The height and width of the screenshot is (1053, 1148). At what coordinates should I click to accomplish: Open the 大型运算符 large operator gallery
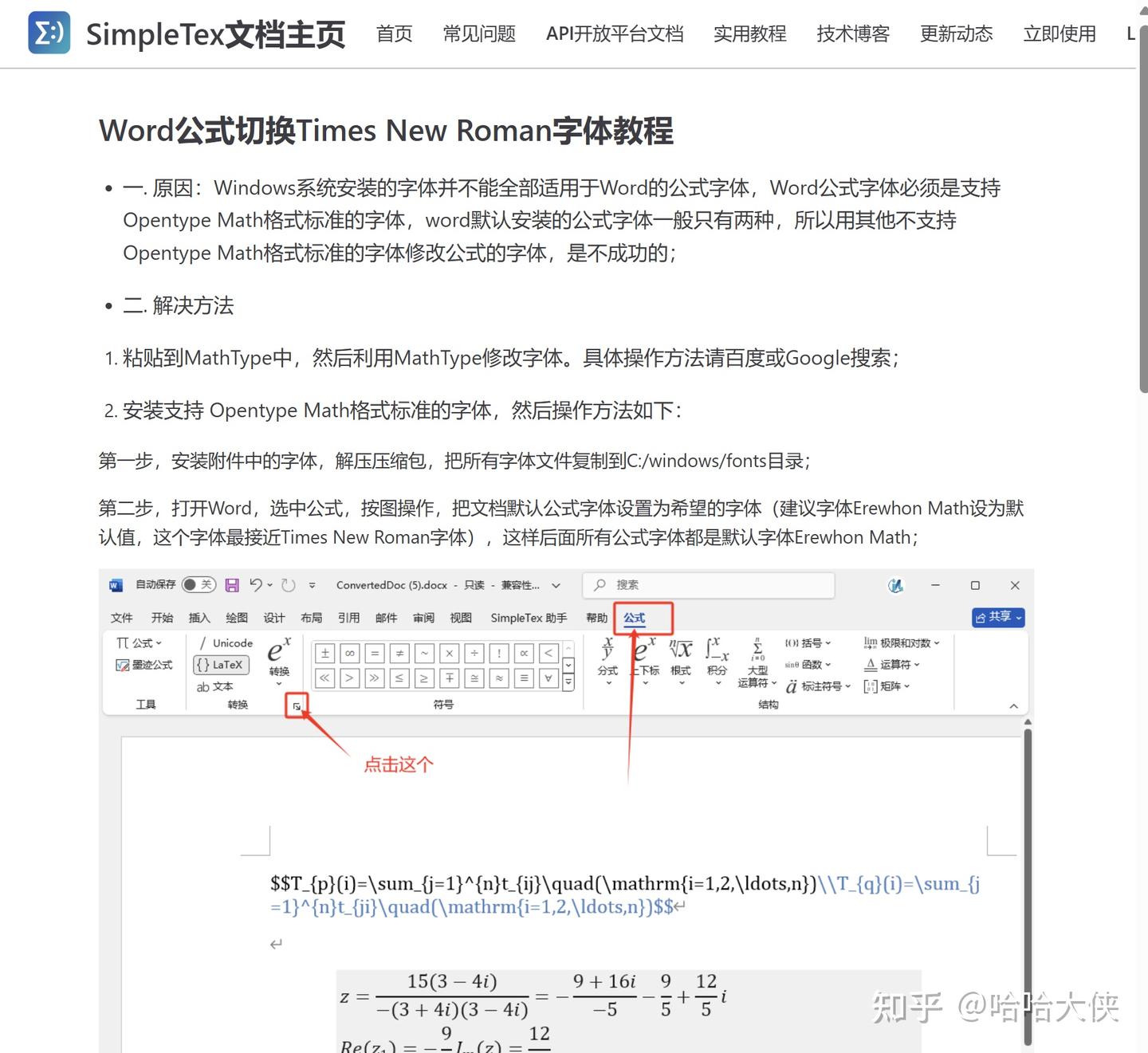757,663
